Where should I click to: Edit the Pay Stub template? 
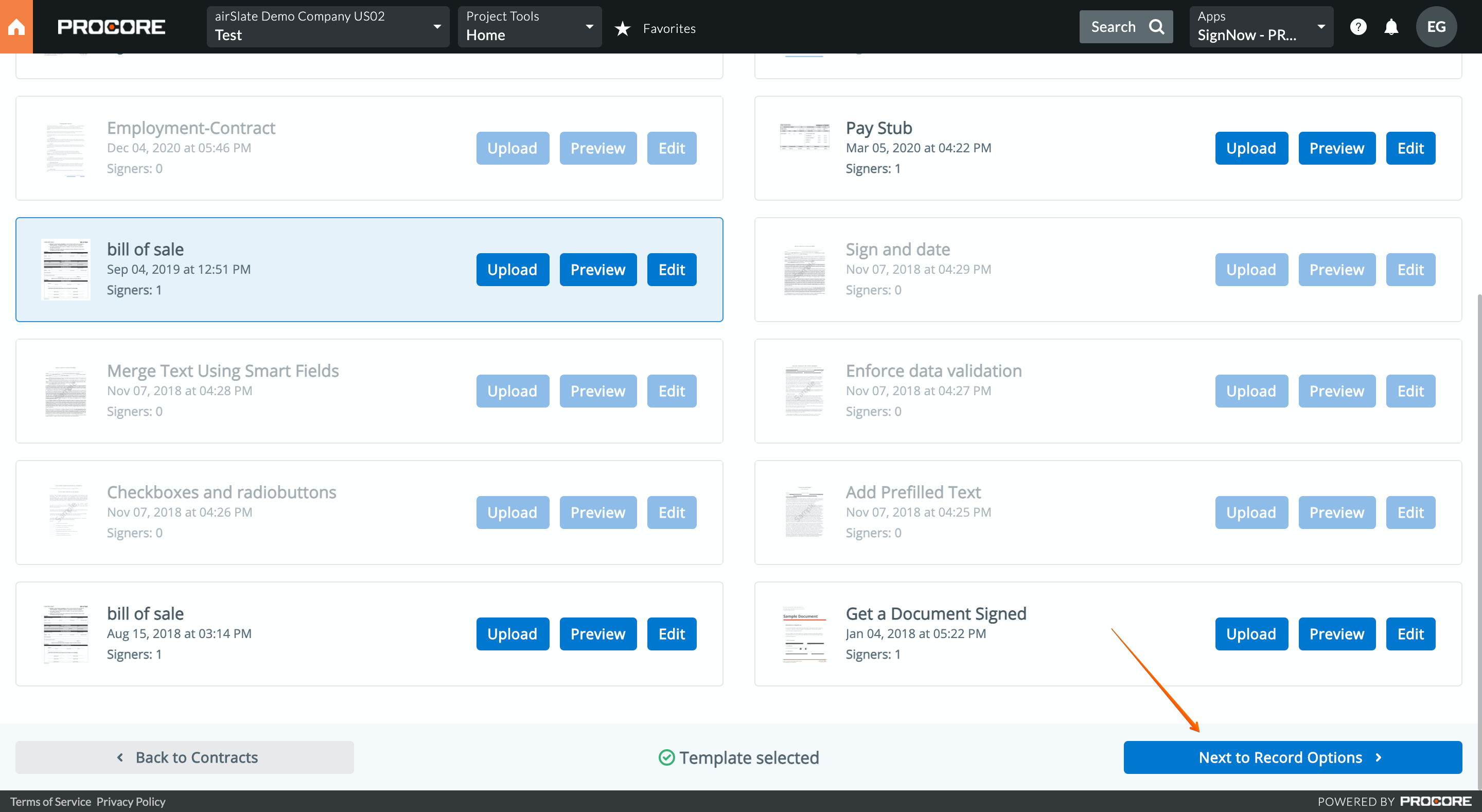tap(1410, 148)
